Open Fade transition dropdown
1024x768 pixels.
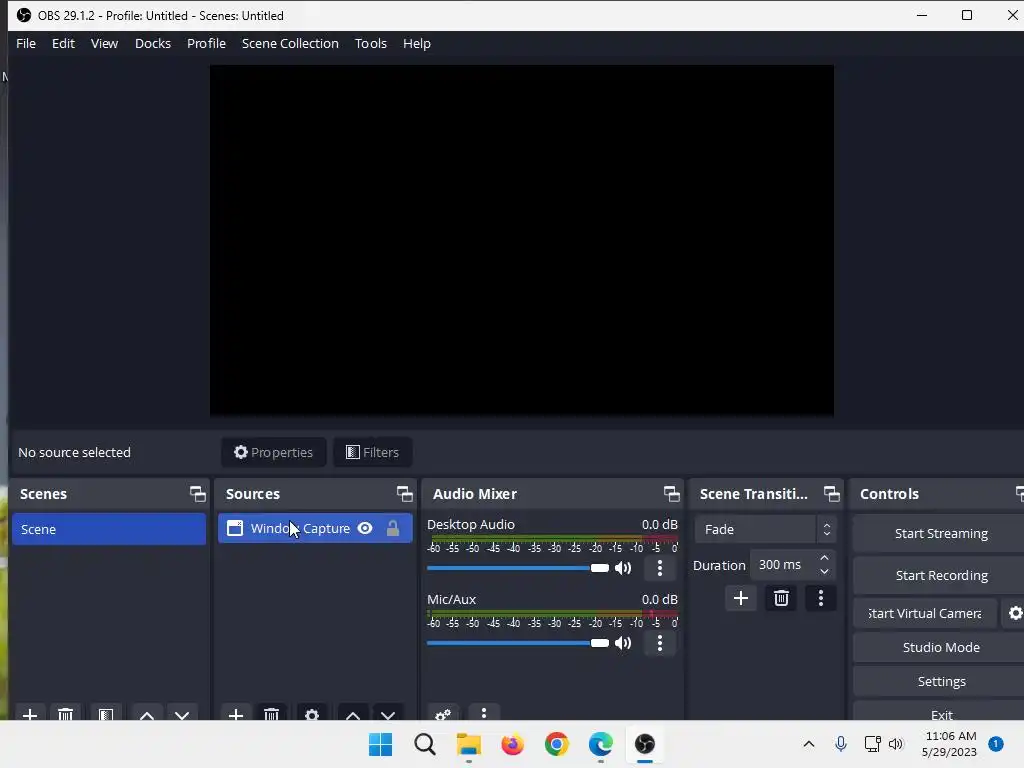pos(765,529)
